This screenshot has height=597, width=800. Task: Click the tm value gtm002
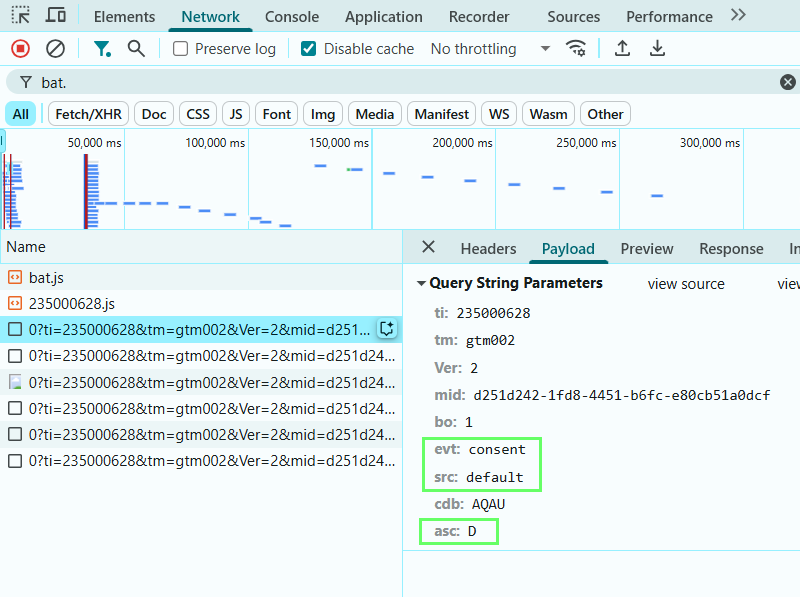(490, 341)
